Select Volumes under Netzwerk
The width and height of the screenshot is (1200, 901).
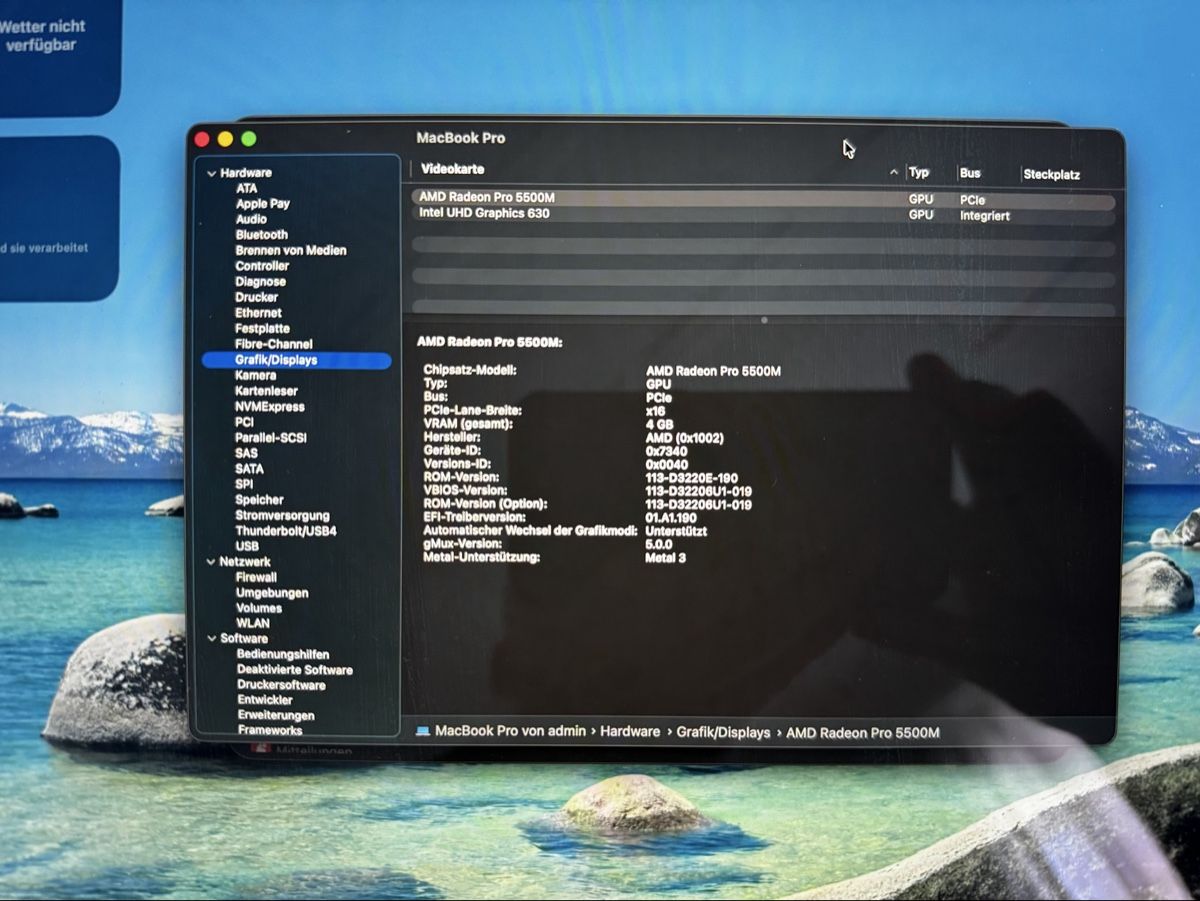tap(259, 608)
